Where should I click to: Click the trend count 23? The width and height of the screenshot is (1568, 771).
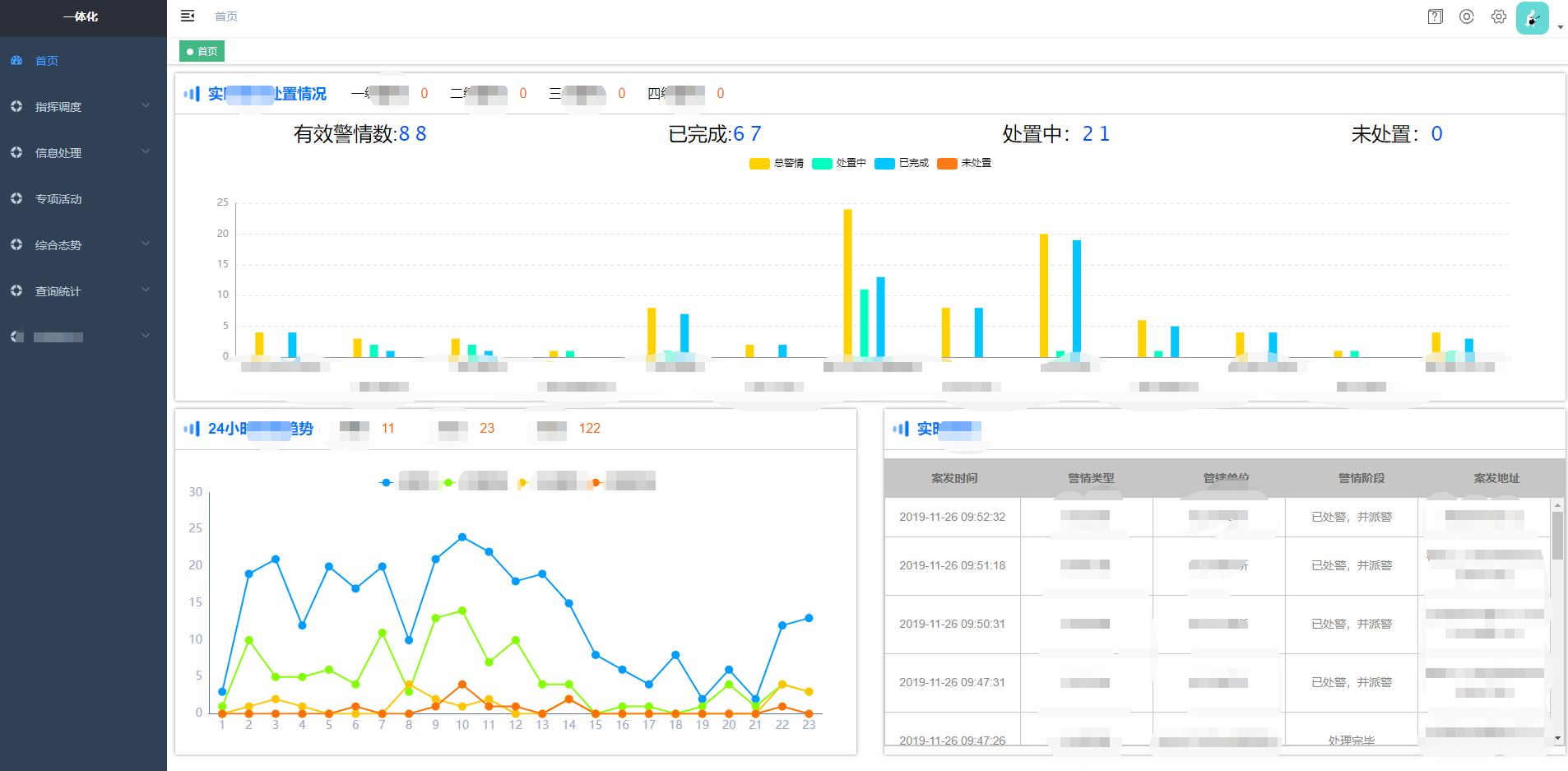click(x=487, y=429)
